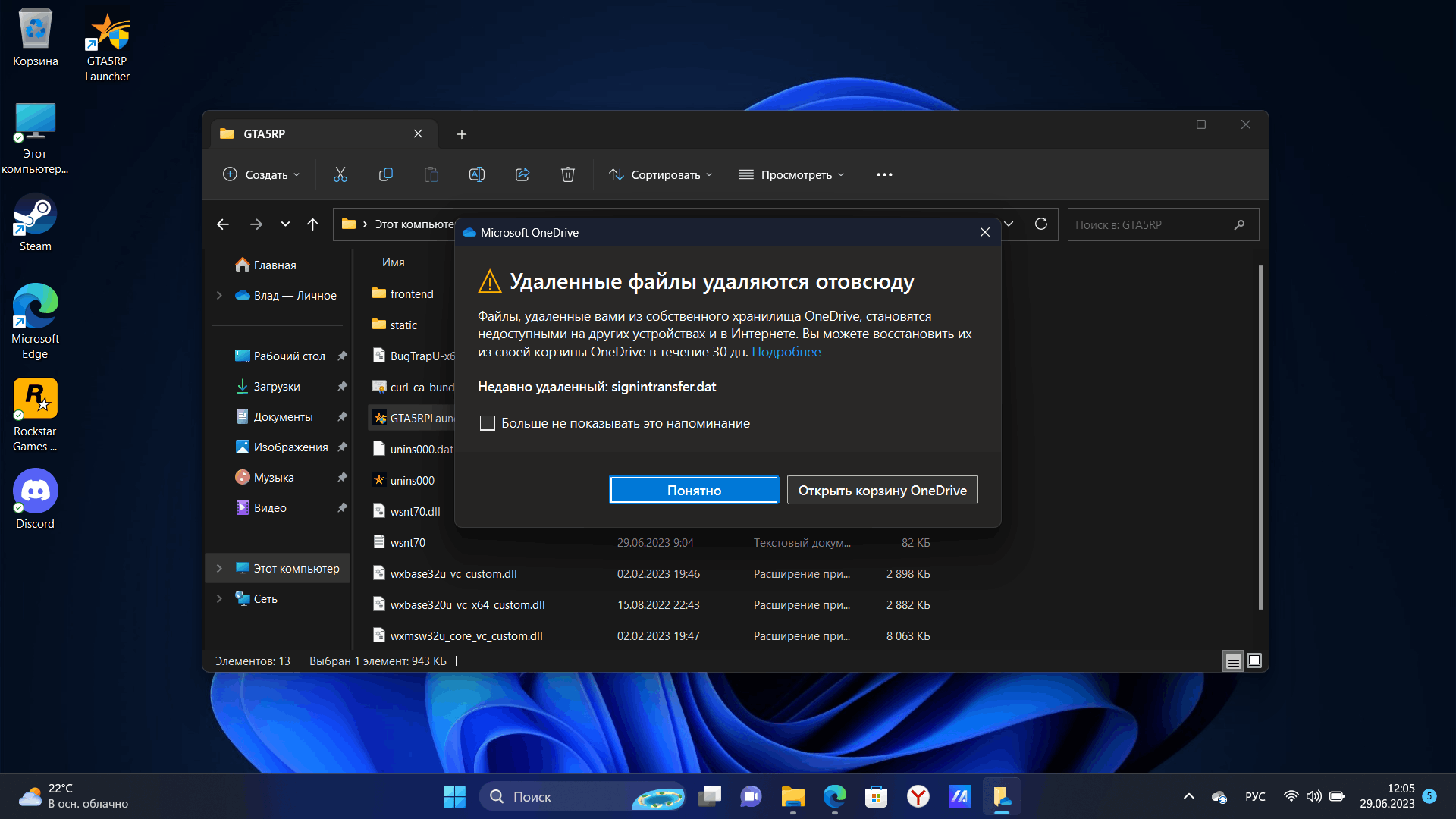Close the GTA5RP tab
This screenshot has width=1456, height=819.
click(418, 133)
